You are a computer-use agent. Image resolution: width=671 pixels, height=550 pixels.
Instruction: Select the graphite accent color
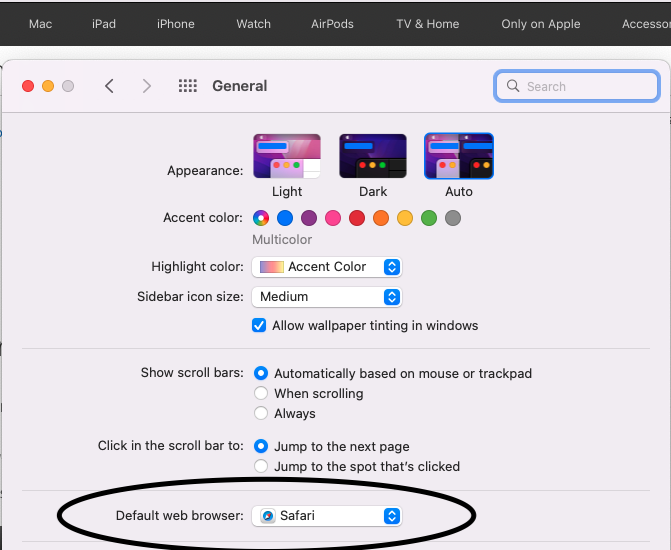(x=453, y=218)
